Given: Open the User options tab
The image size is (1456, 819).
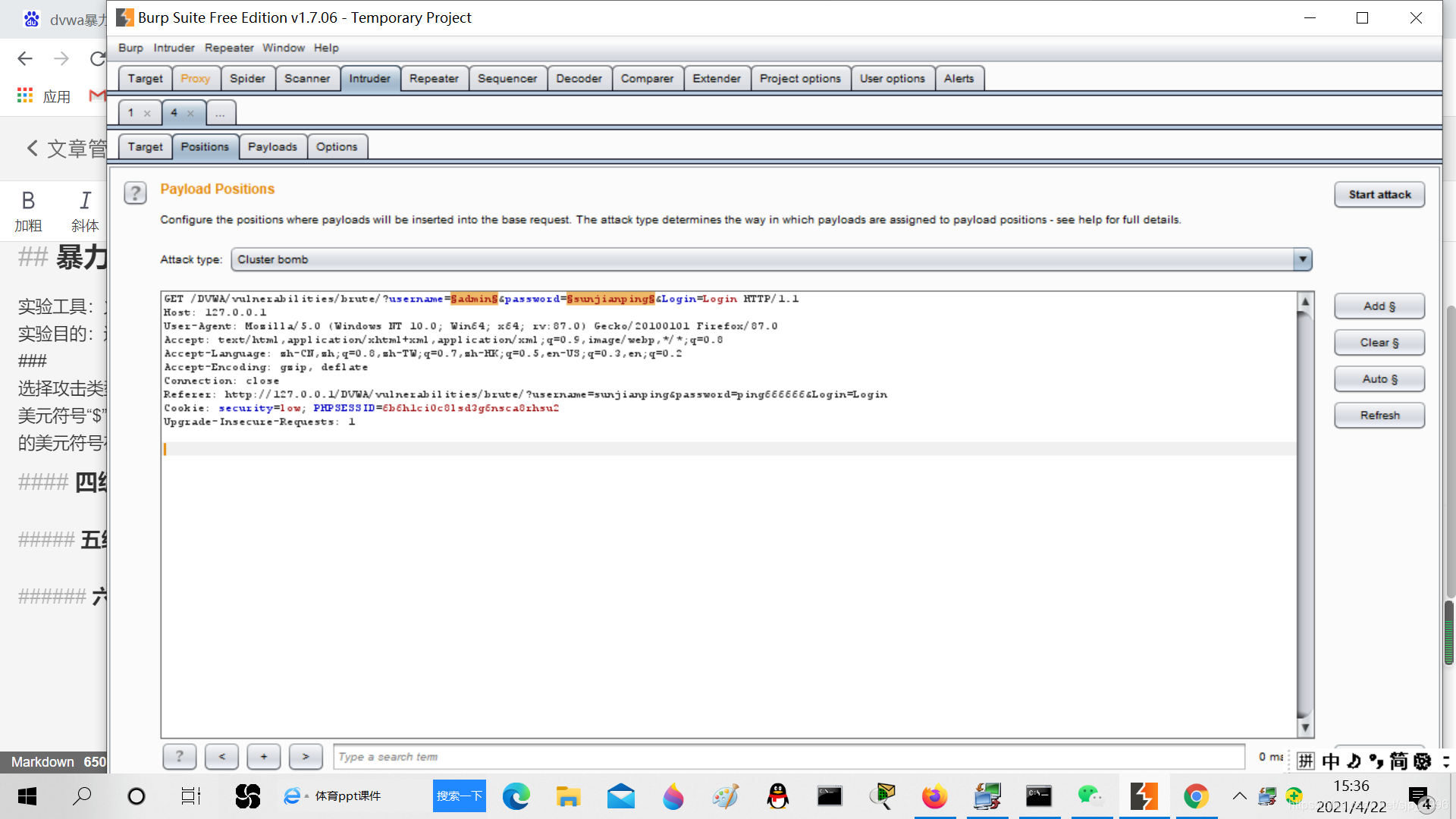Looking at the screenshot, I should tap(892, 78).
